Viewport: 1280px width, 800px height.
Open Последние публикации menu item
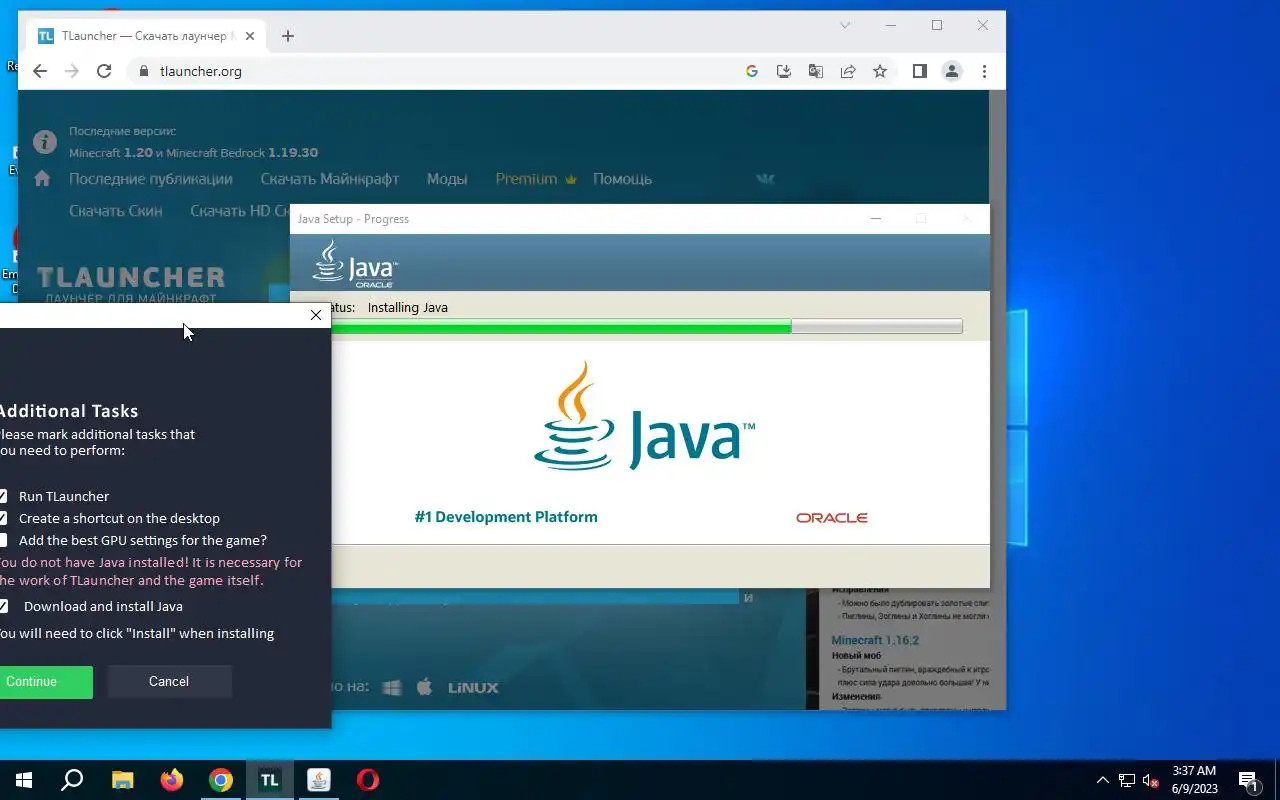[151, 179]
